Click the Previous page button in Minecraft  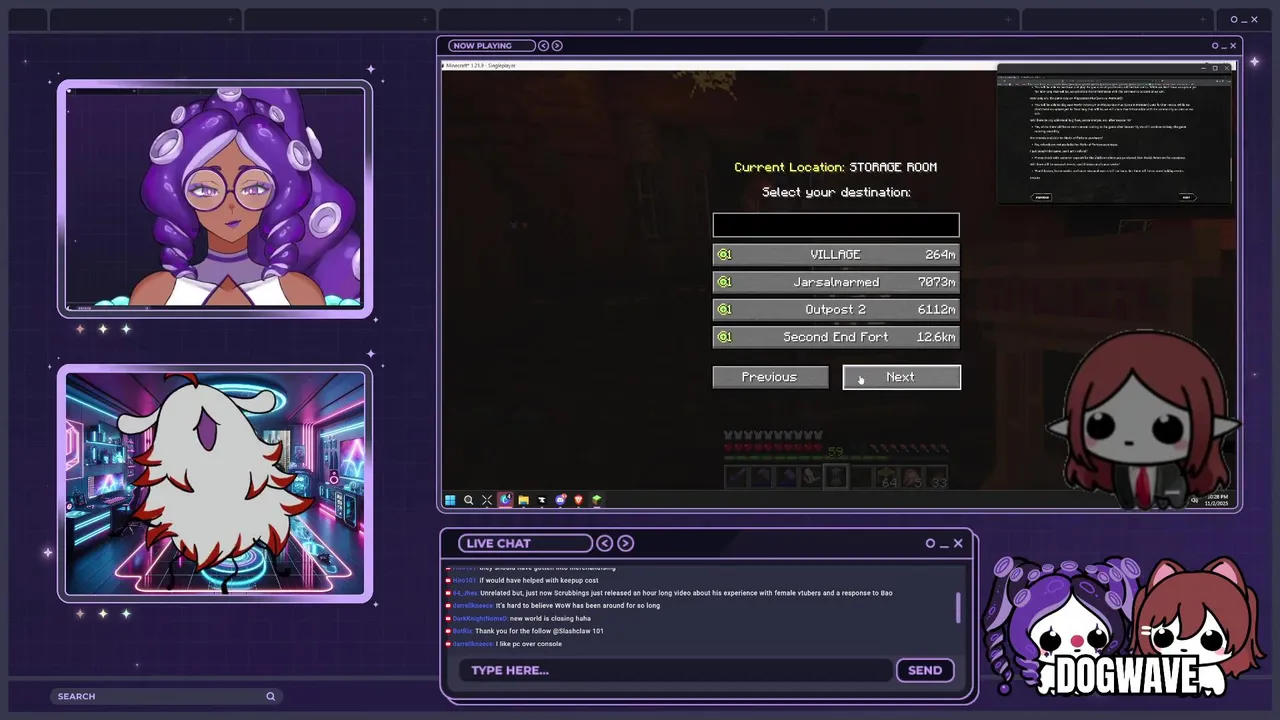click(770, 377)
